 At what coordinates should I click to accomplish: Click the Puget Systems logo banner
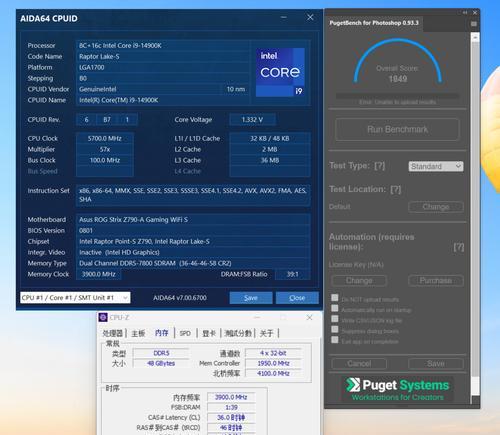(397, 389)
